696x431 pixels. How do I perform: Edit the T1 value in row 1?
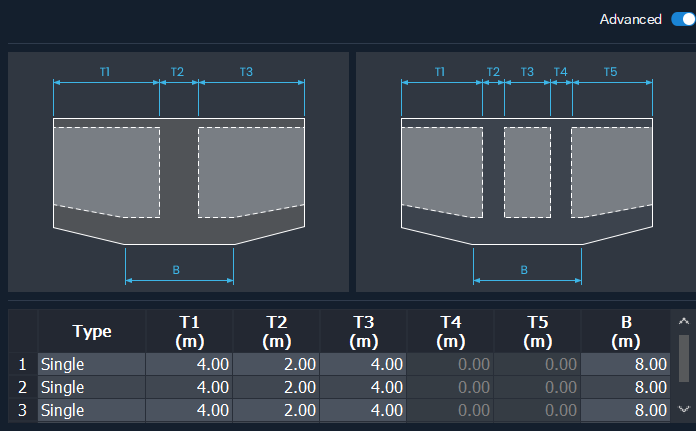pos(189,364)
